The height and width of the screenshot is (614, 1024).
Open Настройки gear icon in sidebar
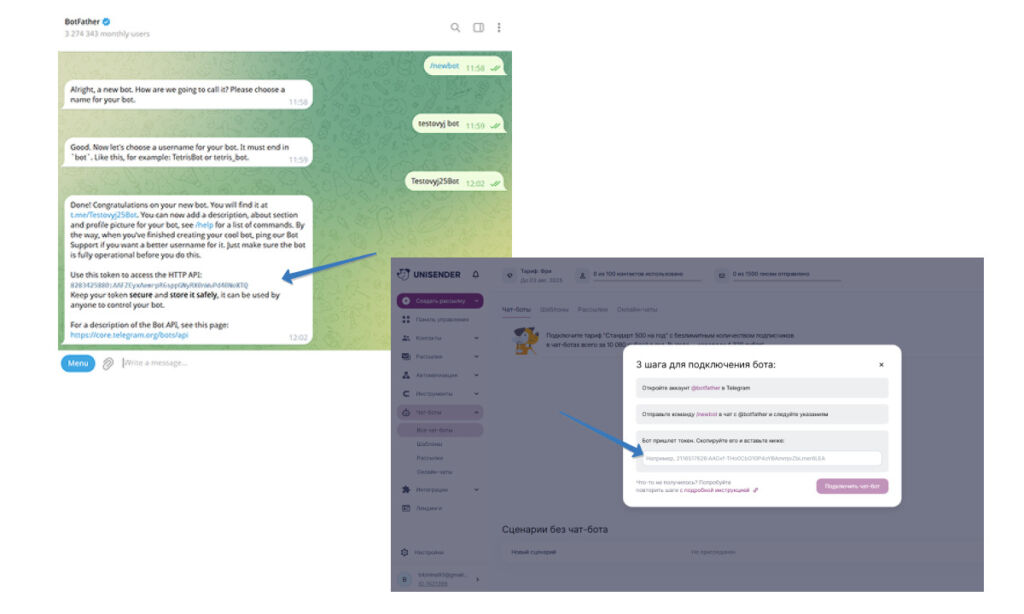[x=404, y=552]
